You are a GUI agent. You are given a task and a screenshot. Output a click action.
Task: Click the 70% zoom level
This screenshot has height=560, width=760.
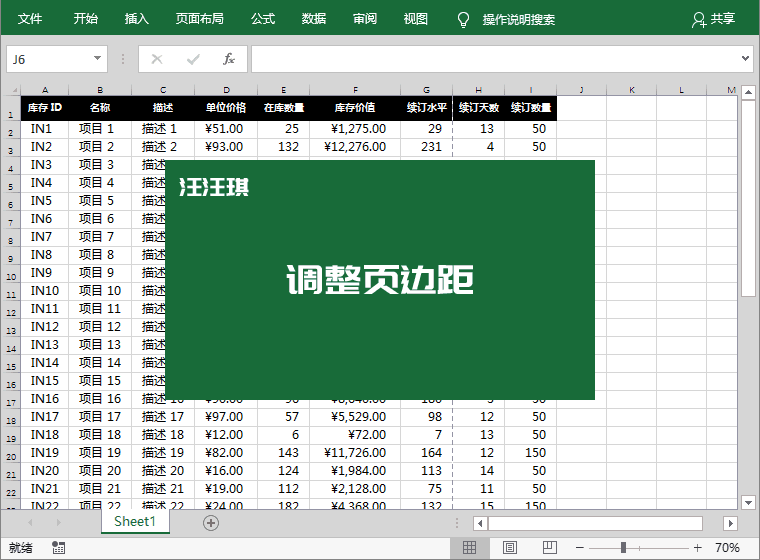click(727, 548)
